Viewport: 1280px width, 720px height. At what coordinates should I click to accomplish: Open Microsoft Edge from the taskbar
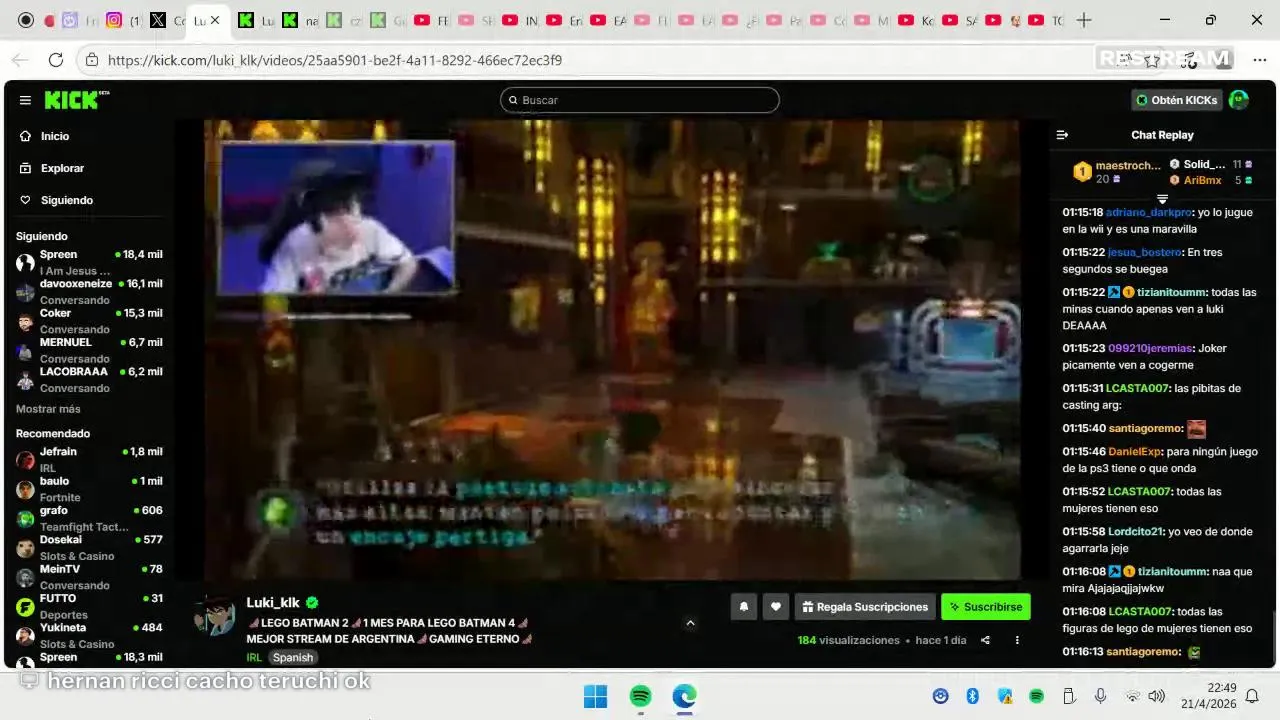tap(685, 696)
